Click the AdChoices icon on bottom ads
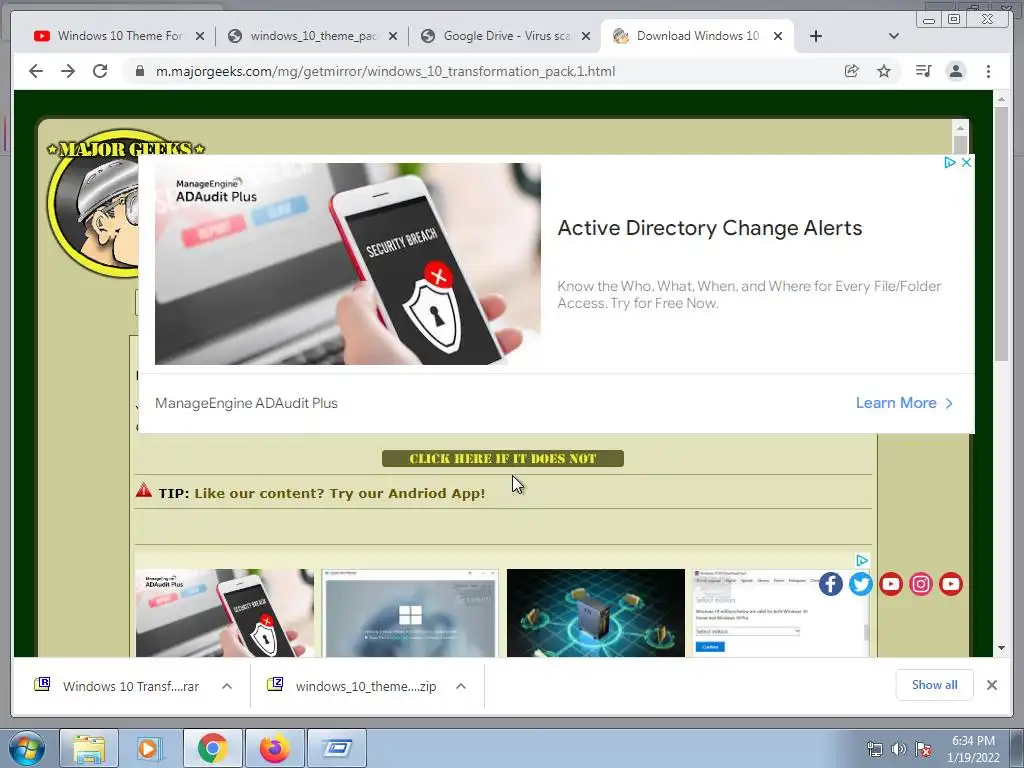Screen dimensions: 1024x768 tap(862, 560)
